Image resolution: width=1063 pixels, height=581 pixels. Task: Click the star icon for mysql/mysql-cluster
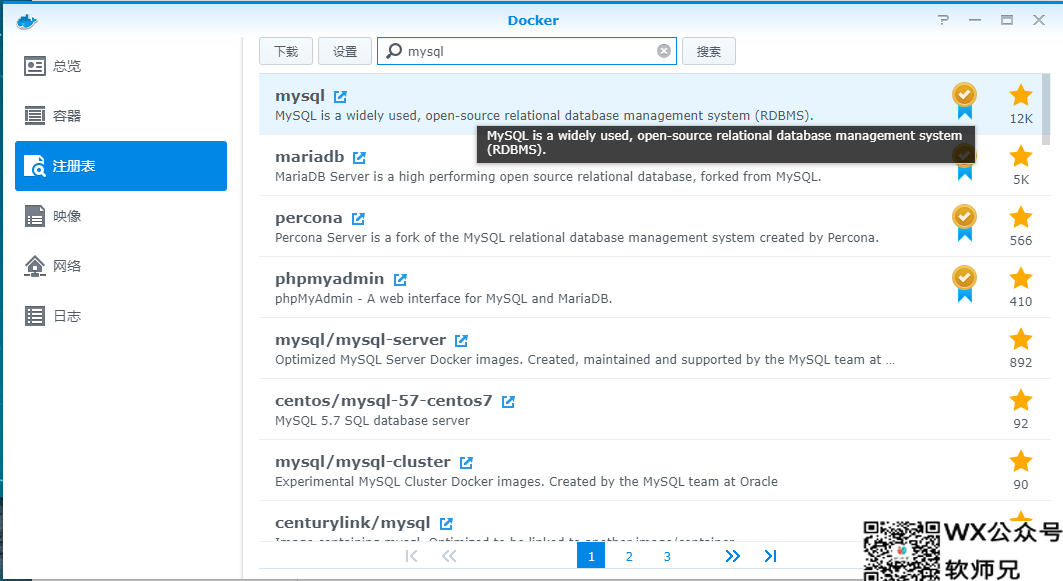click(x=1020, y=462)
